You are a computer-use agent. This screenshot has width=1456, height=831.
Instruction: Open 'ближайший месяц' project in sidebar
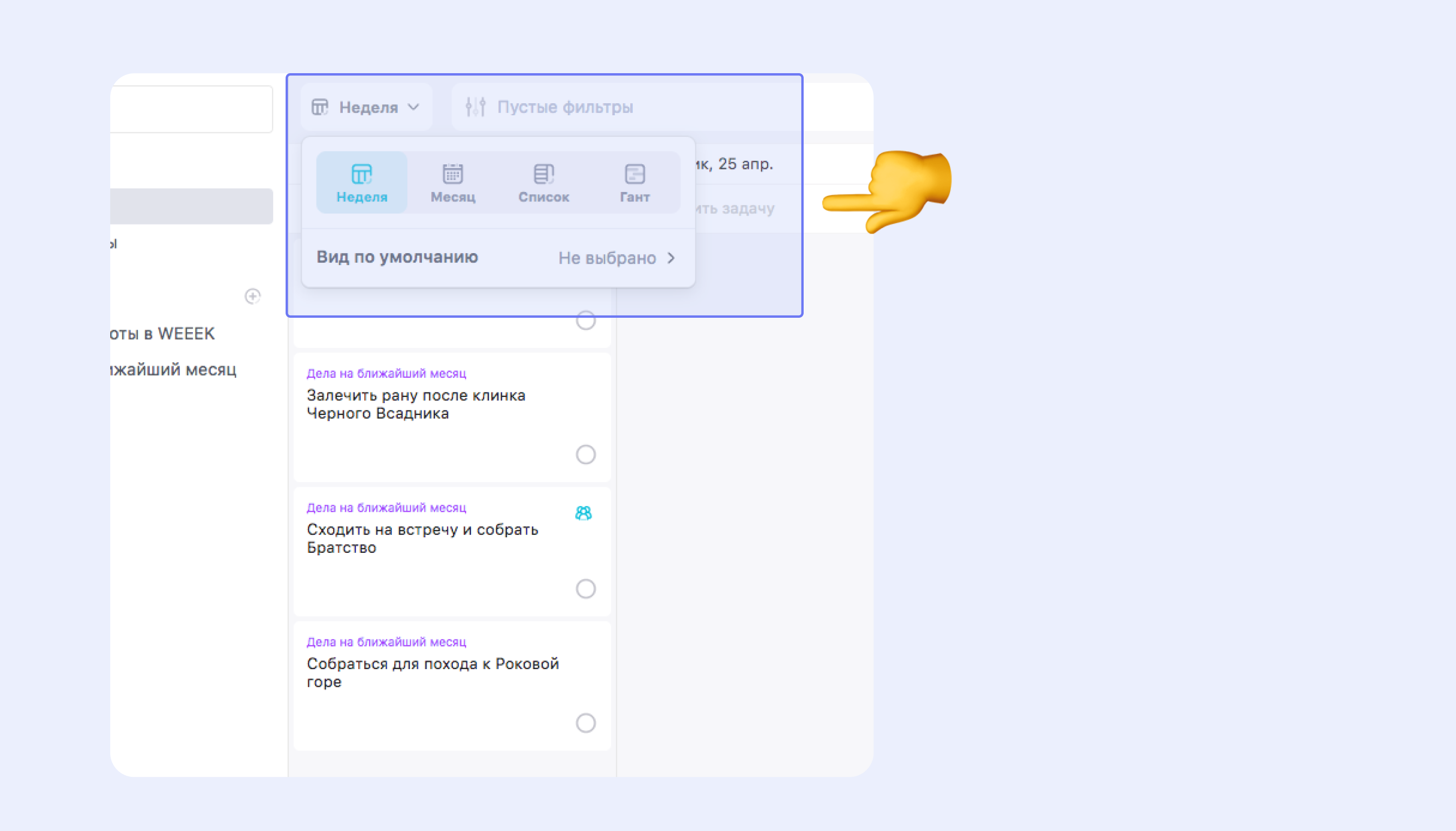tap(173, 370)
